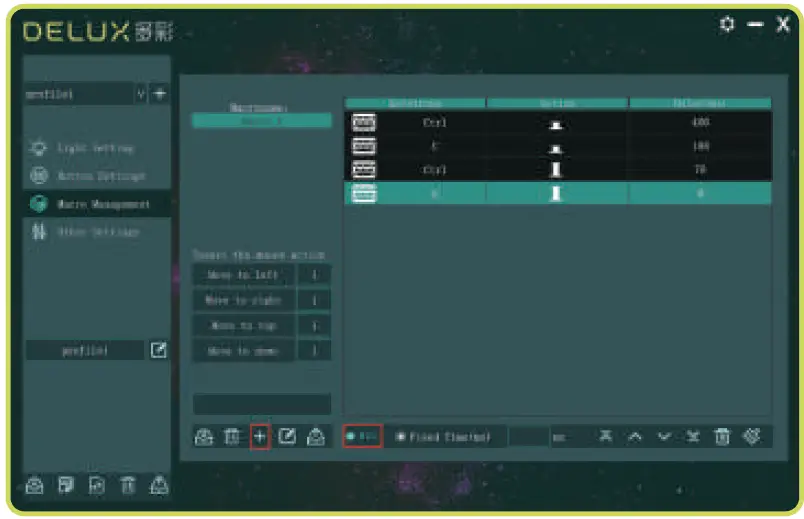Click the last icon in bottom-left profile toolbar
The width and height of the screenshot is (804, 519).
pyautogui.click(x=159, y=485)
